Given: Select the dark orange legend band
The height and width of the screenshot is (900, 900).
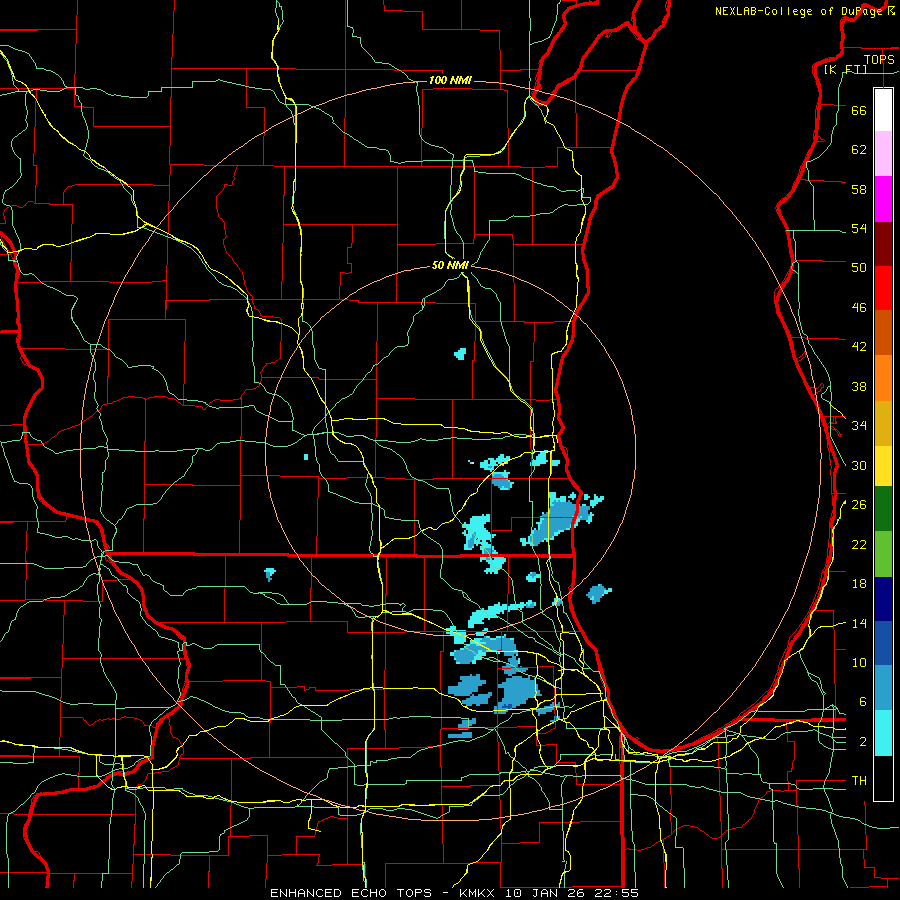Looking at the screenshot, I should (x=883, y=332).
